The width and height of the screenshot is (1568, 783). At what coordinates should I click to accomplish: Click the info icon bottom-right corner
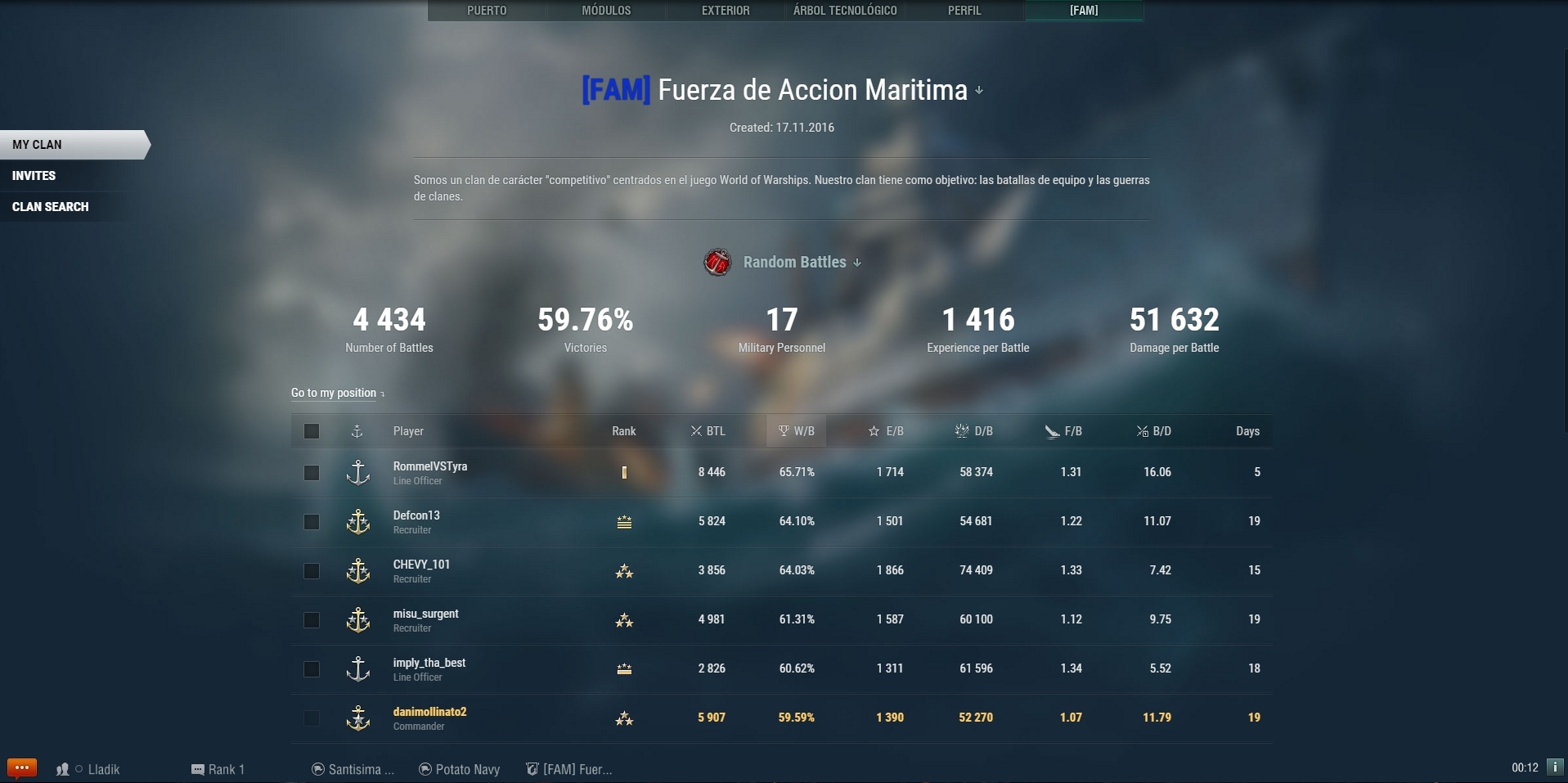point(1556,768)
